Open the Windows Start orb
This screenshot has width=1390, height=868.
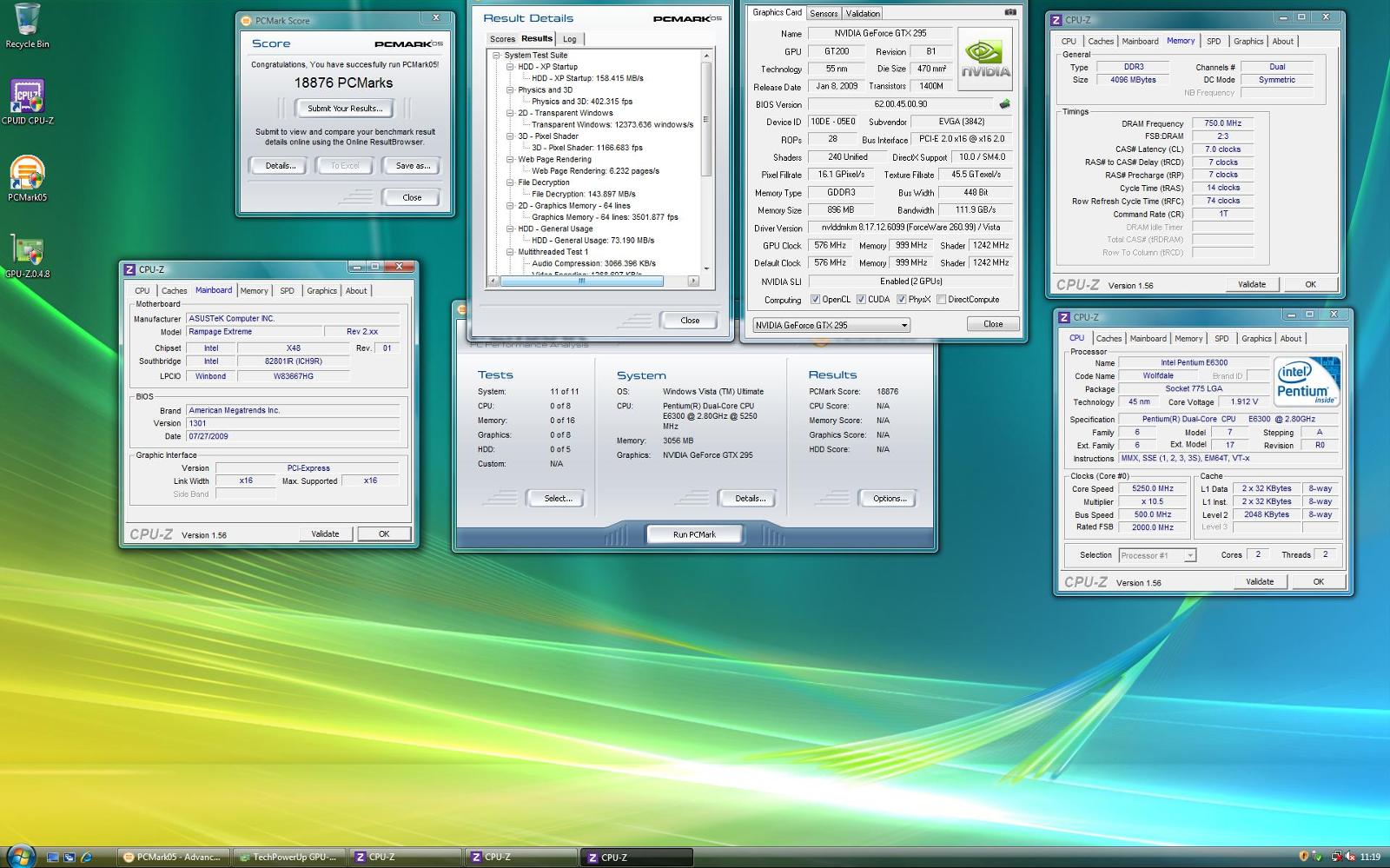20,856
